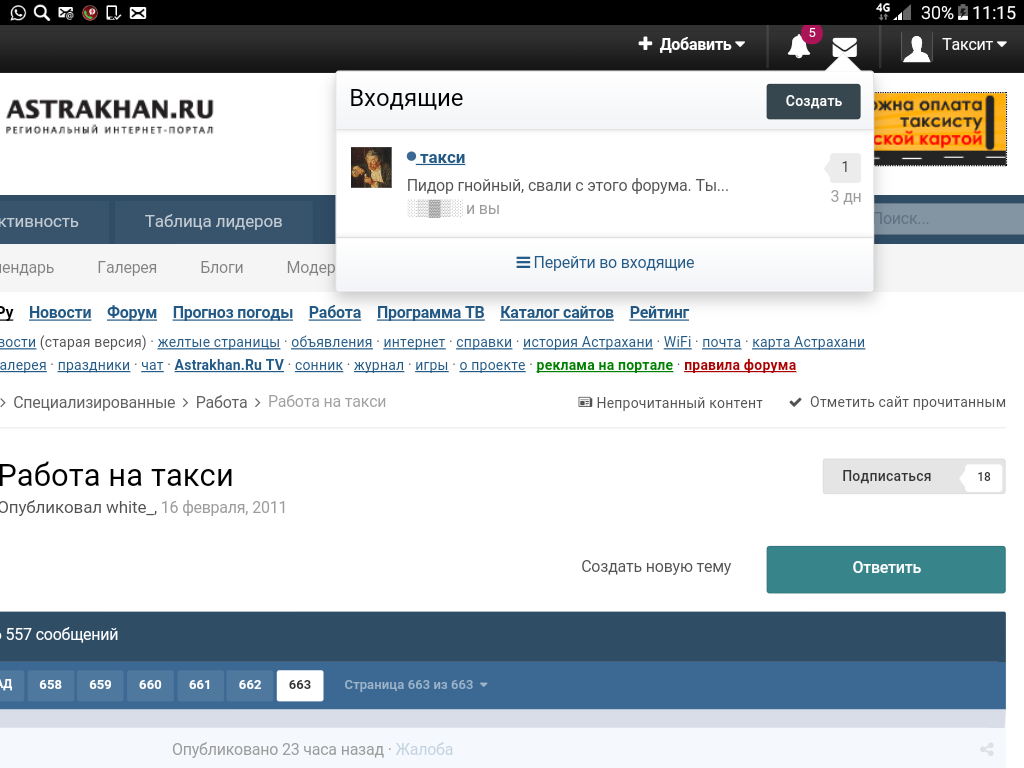Screen dimensions: 1024x768
Task: Click the user avatar icon beside Таксит
Action: (916, 47)
